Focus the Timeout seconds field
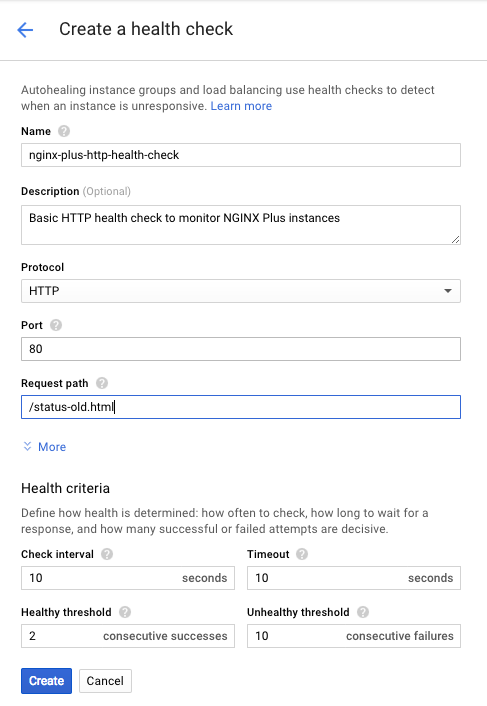The width and height of the screenshot is (487, 706). tap(354, 578)
